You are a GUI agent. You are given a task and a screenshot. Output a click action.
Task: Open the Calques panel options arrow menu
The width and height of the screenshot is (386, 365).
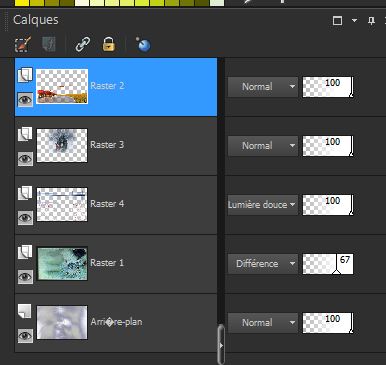[x=354, y=21]
